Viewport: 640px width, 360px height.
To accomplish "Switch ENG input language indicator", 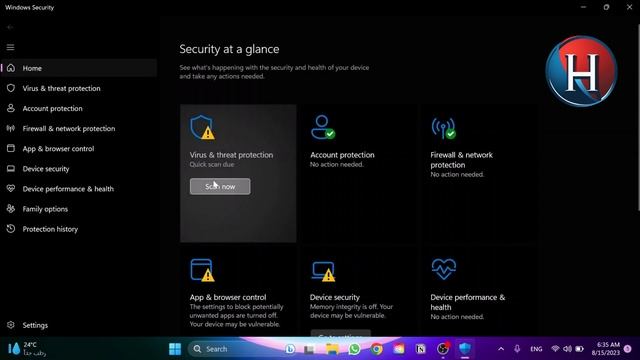I will tap(536, 349).
